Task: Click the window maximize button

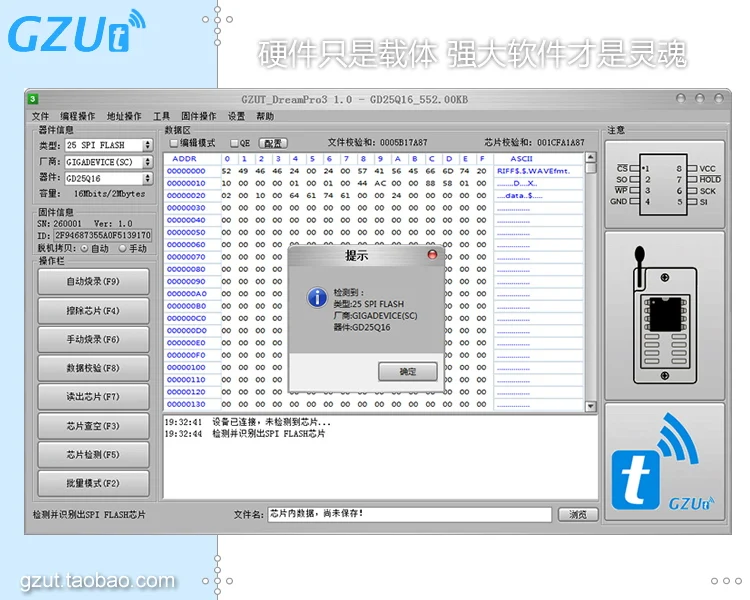Action: click(700, 98)
